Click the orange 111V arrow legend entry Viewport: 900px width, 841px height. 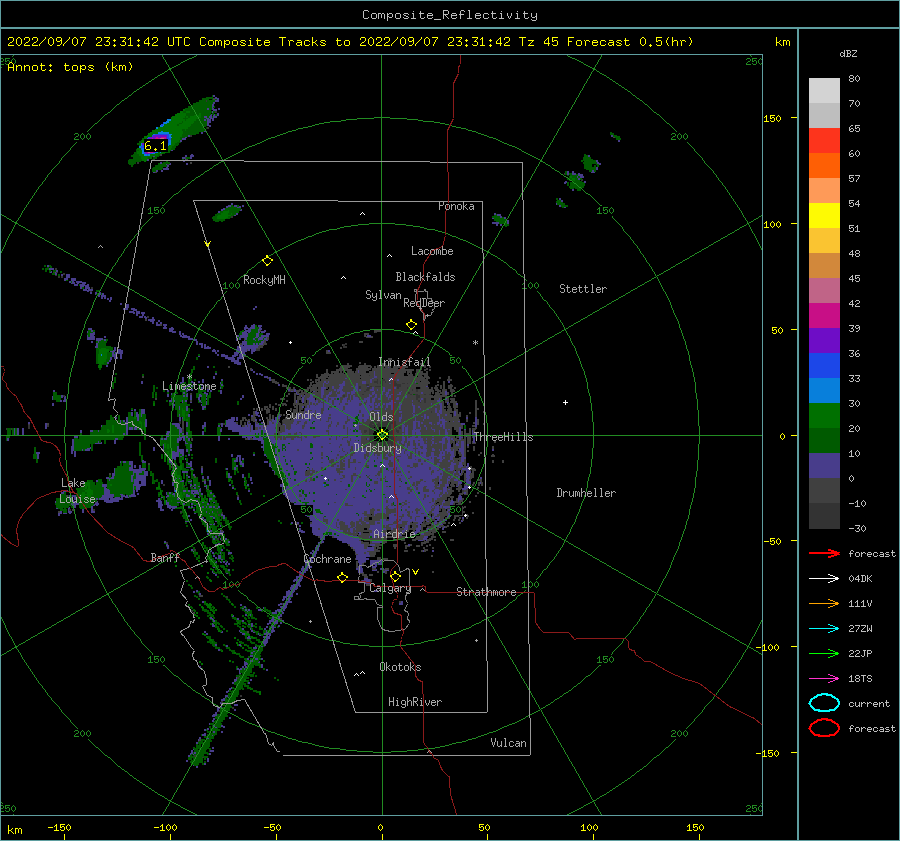pyautogui.click(x=824, y=603)
